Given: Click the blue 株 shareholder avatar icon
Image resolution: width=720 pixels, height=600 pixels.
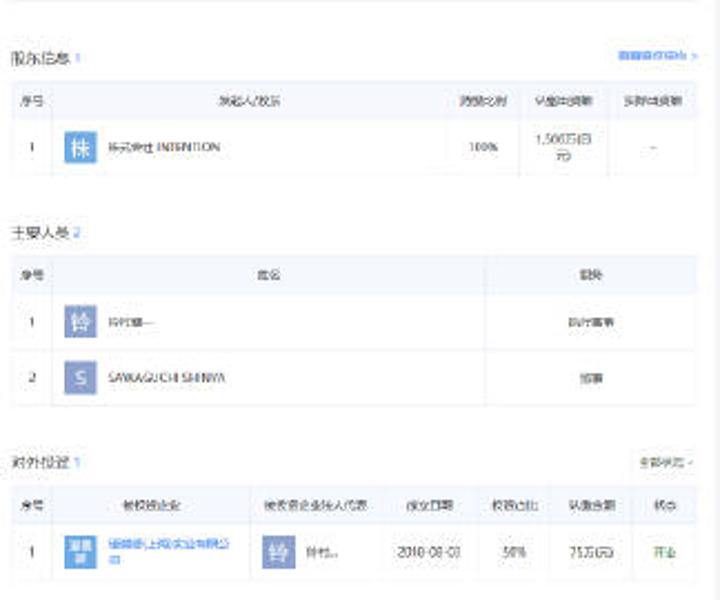Looking at the screenshot, I should 80,147.
